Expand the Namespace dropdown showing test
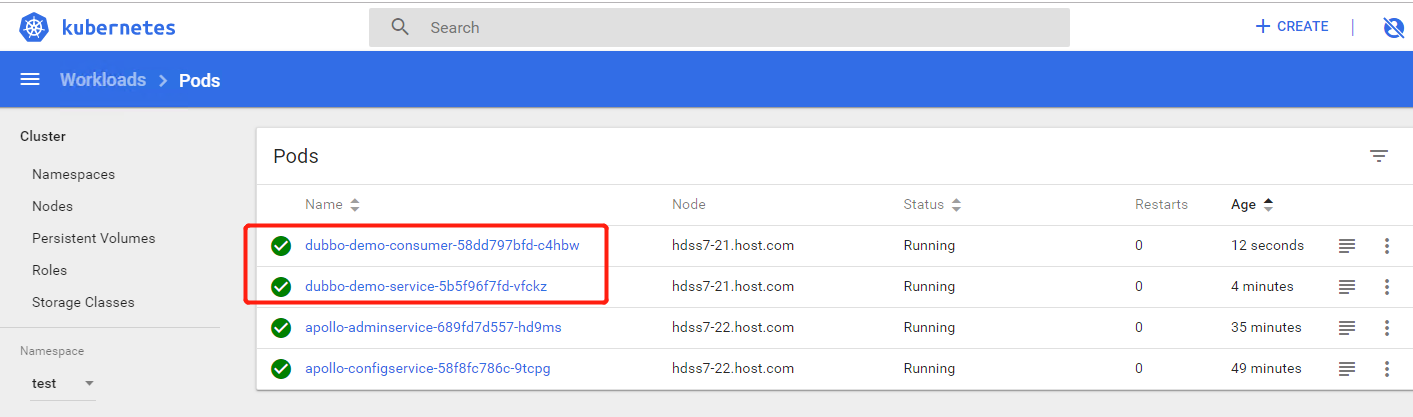Viewport: 1413px width, 417px height. (62, 384)
